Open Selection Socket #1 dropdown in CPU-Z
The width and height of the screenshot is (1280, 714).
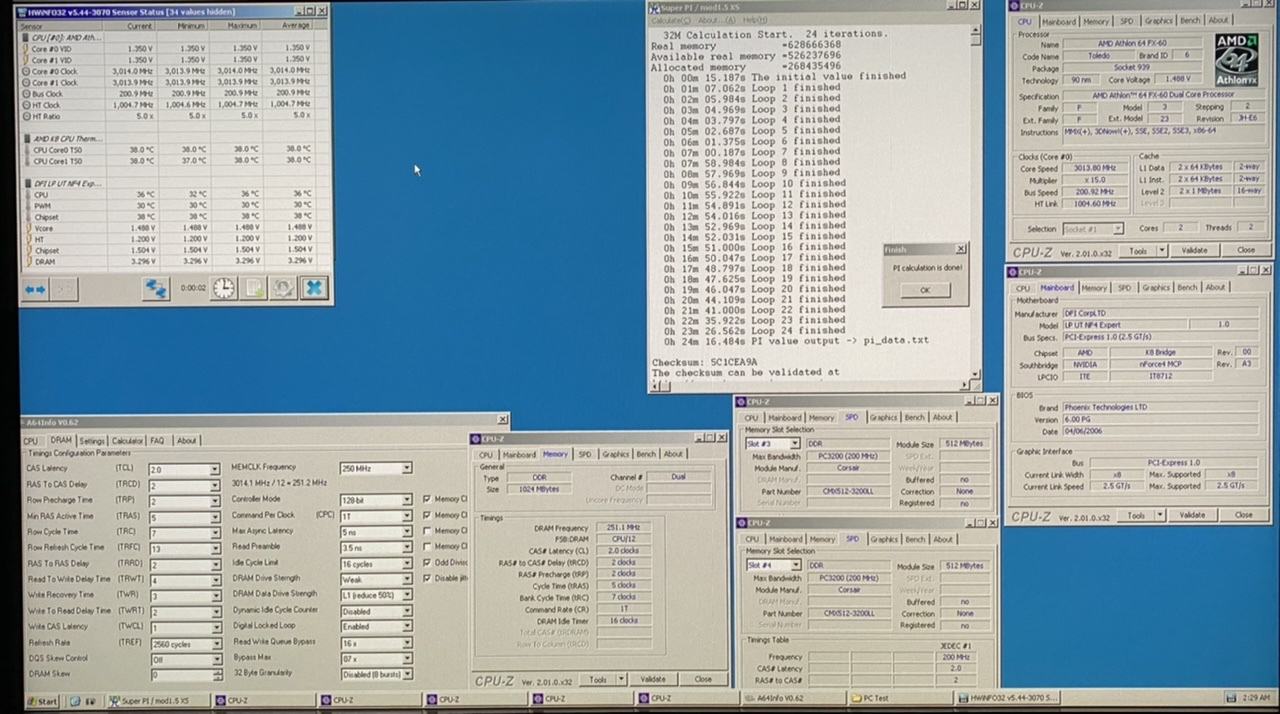[x=1119, y=229]
